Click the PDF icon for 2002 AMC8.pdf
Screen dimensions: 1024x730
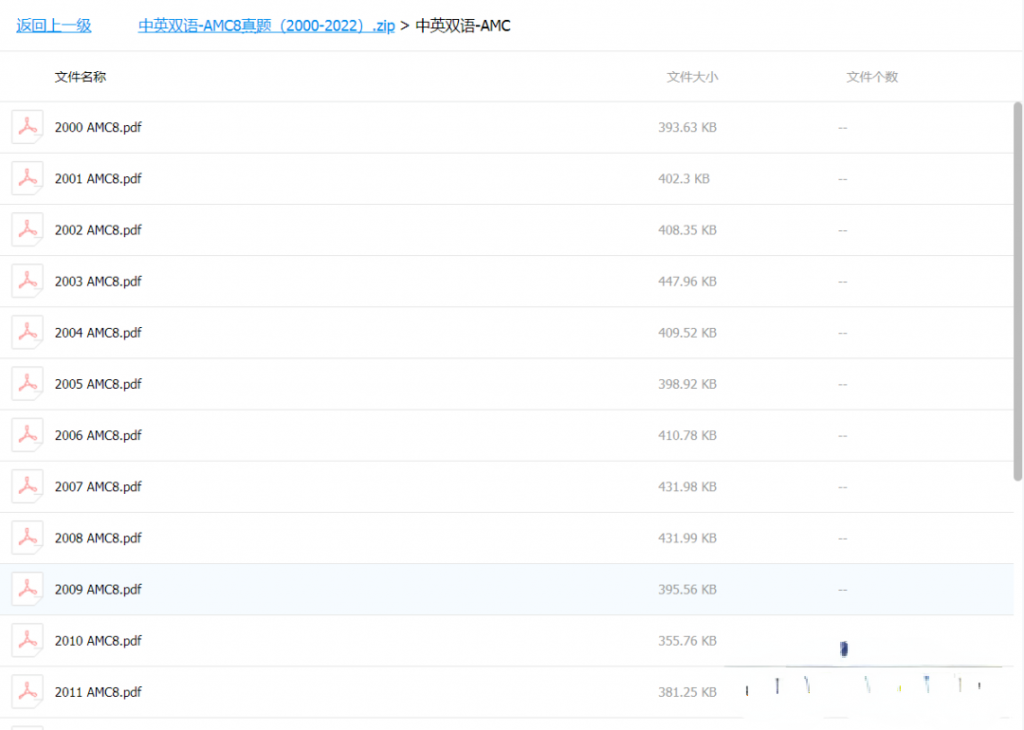pyautogui.click(x=27, y=229)
